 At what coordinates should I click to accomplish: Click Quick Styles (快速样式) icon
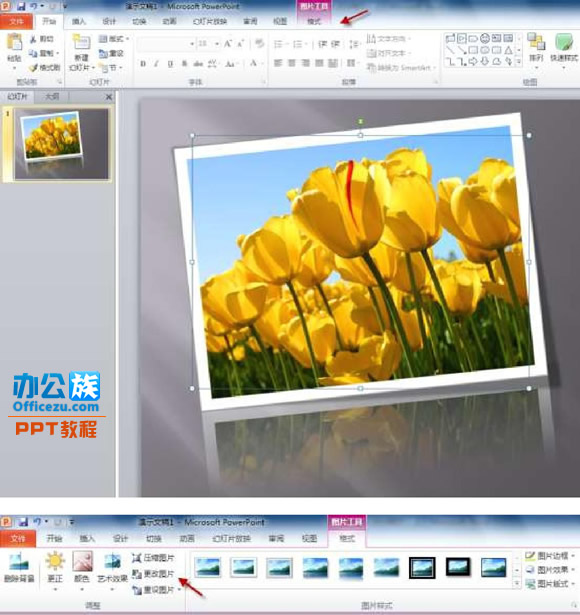pos(564,42)
